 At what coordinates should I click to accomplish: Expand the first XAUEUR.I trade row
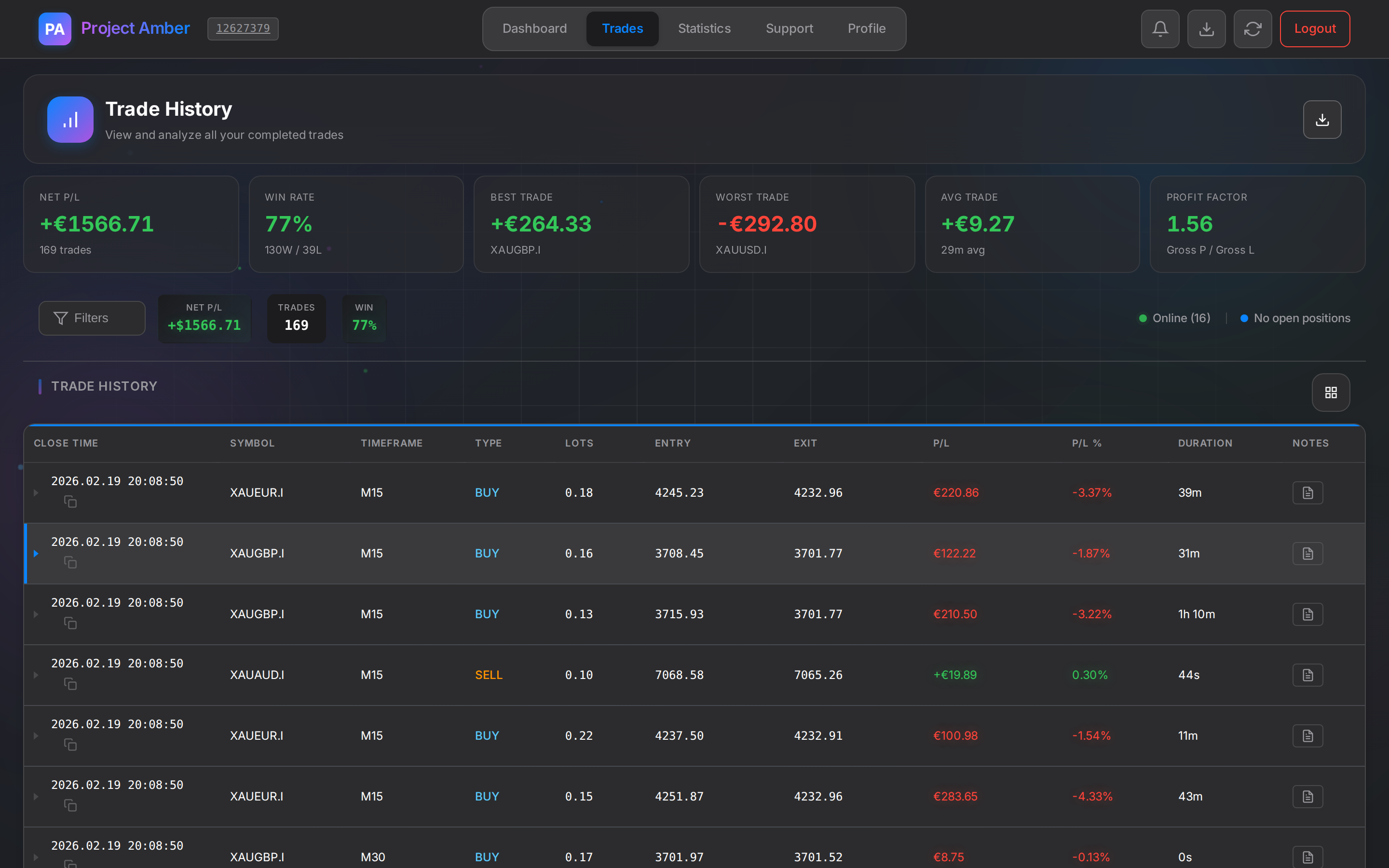coord(35,492)
